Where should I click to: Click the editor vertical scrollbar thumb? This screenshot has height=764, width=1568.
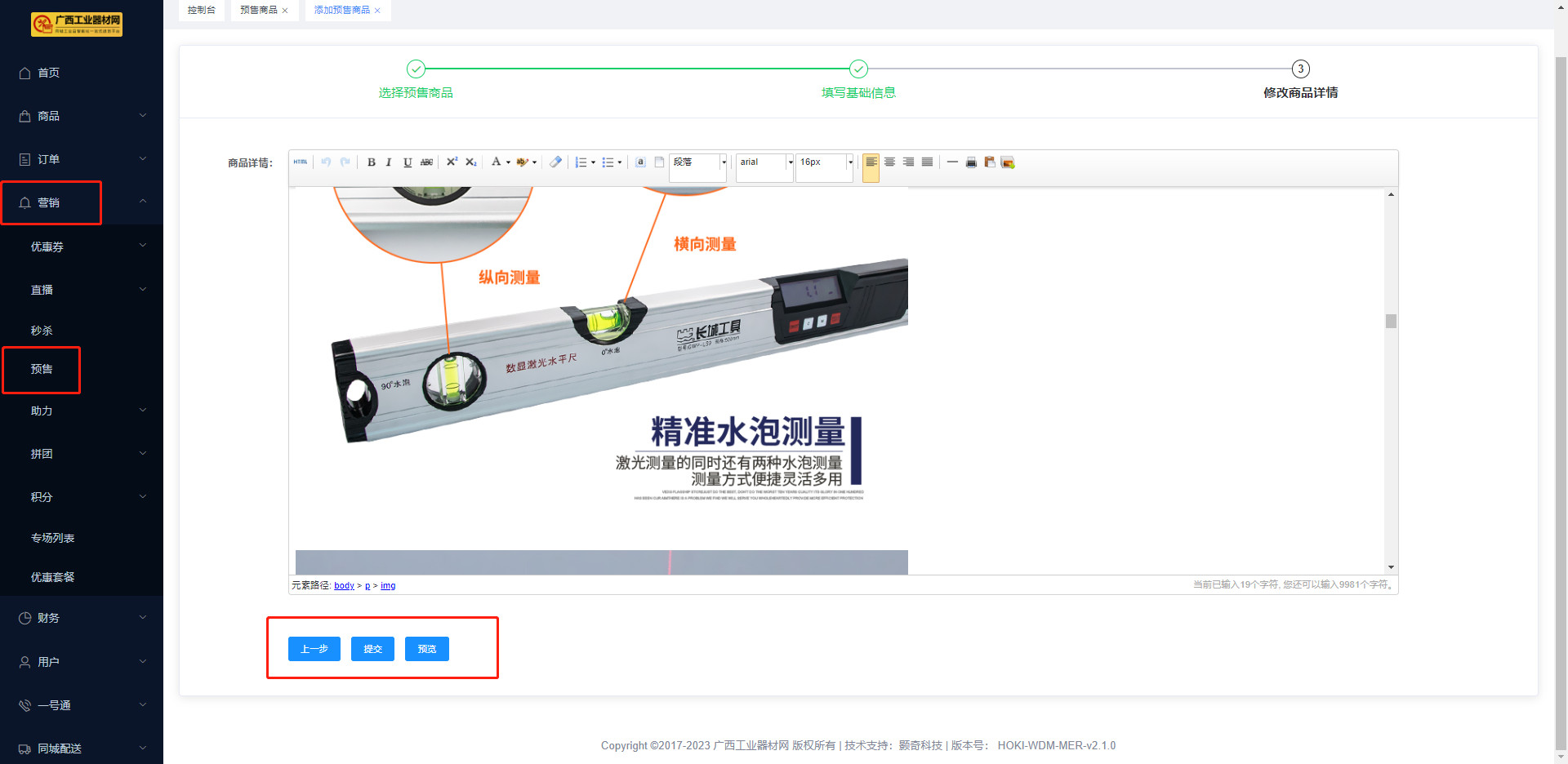(x=1391, y=321)
